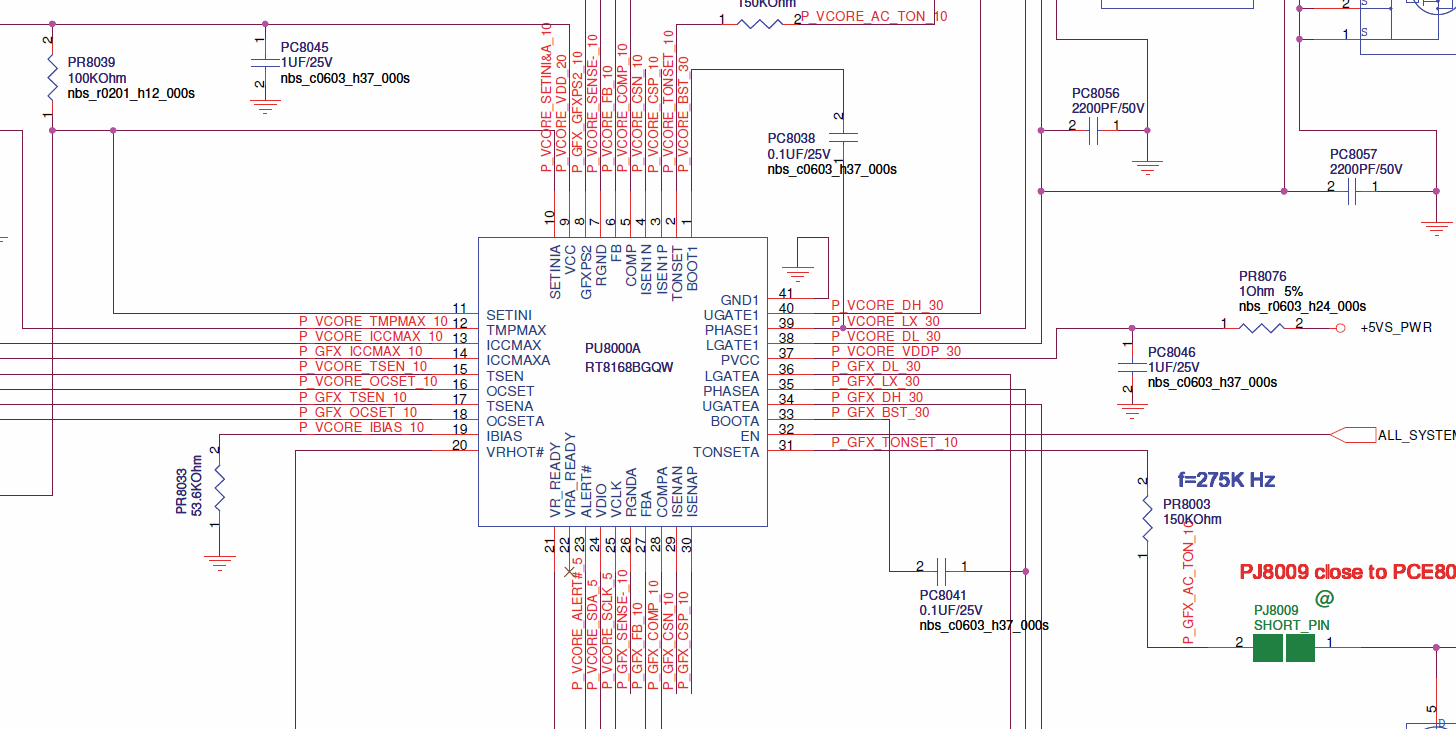Select net label P_VCORE_OCSET_10
The width and height of the screenshot is (1456, 729).
coord(368,381)
